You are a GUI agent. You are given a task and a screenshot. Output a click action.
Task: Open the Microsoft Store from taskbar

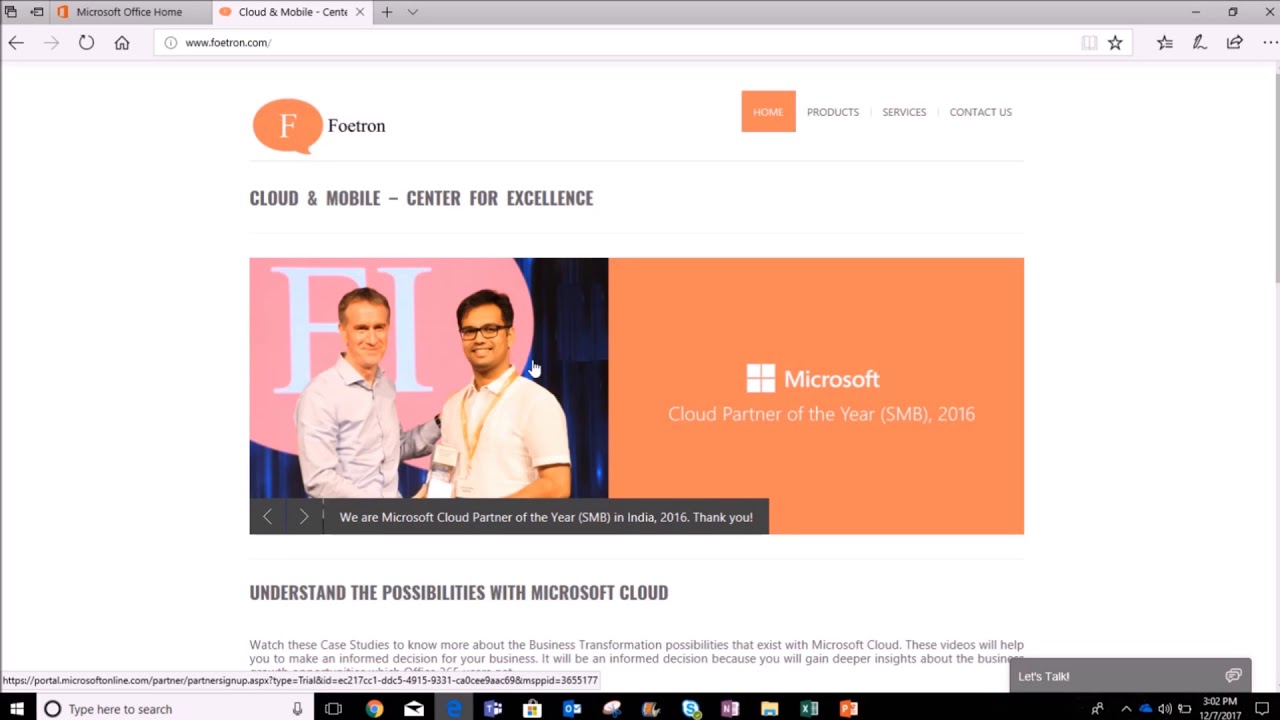532,709
